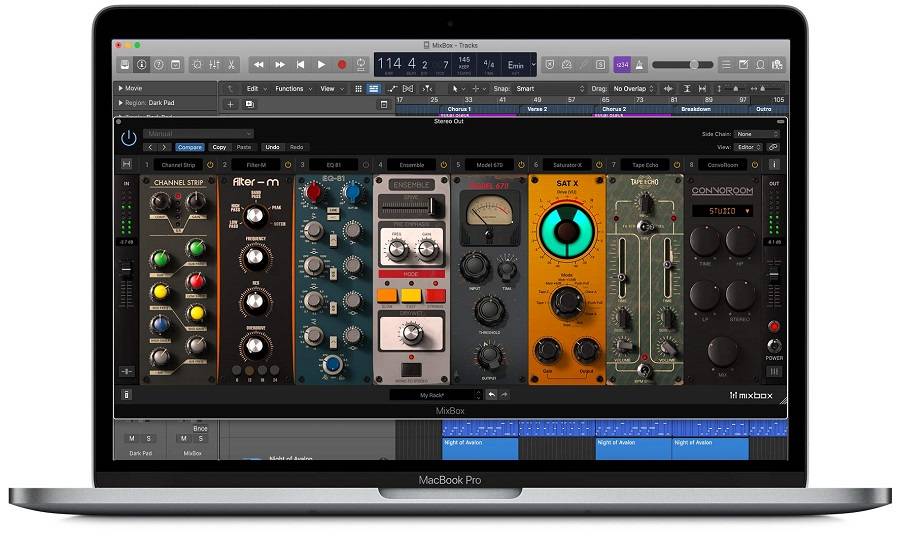
Task: Toggle power for Channel Strip slot 1
Action: pos(211,164)
